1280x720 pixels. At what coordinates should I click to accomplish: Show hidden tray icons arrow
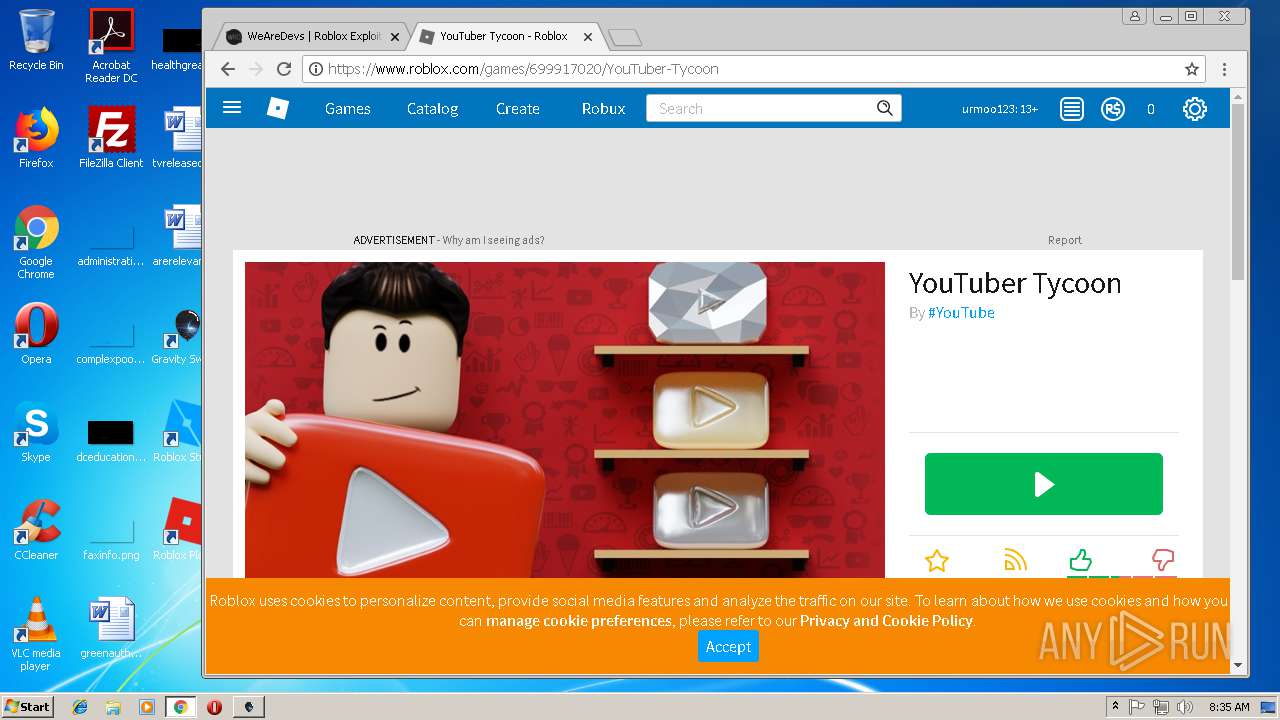[x=1115, y=707]
